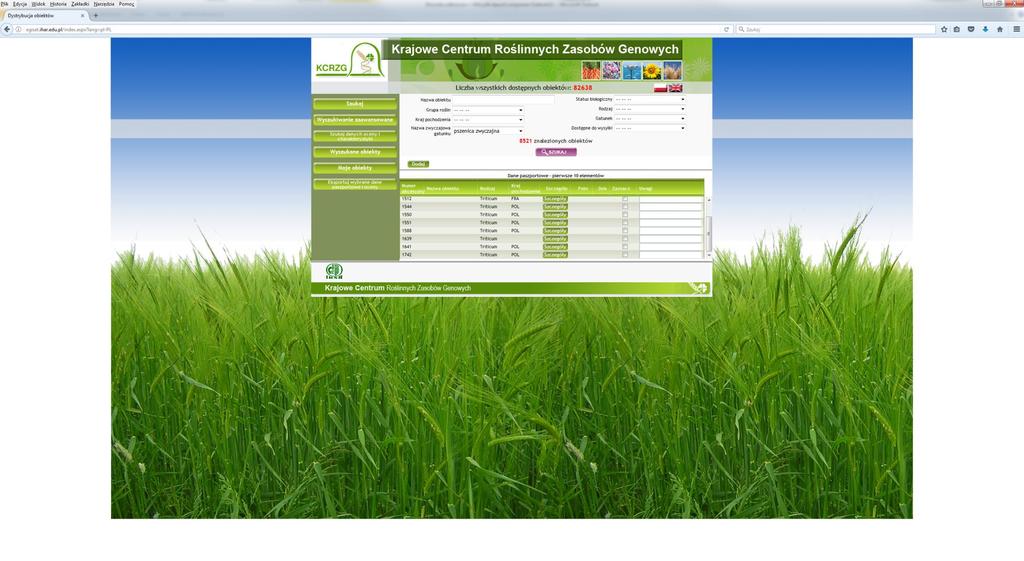Open the Historia menu
The width and height of the screenshot is (1024, 561).
click(x=58, y=4)
